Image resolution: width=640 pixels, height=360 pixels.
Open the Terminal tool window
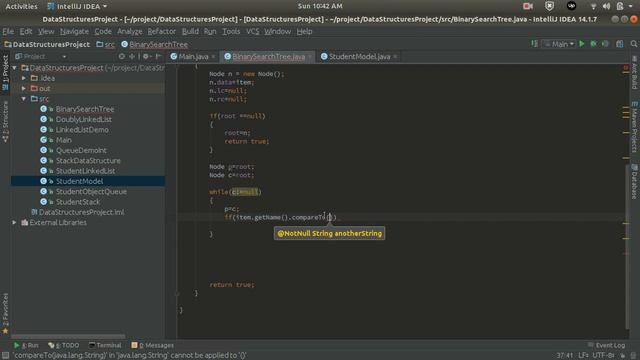pos(105,345)
